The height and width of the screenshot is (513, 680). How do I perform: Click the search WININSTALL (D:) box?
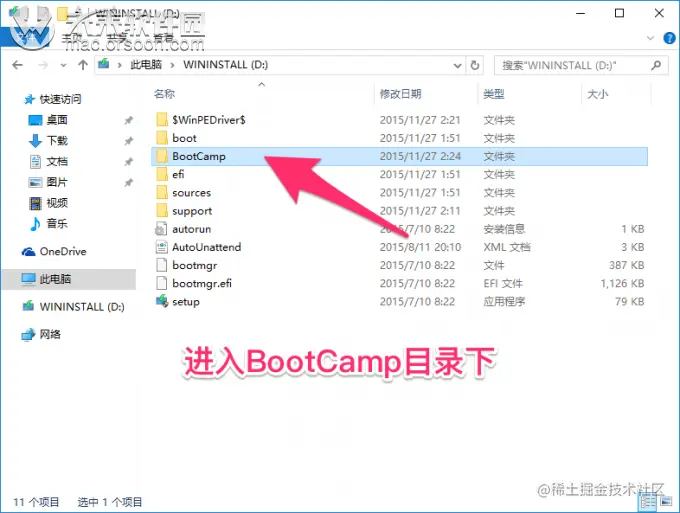[581, 65]
